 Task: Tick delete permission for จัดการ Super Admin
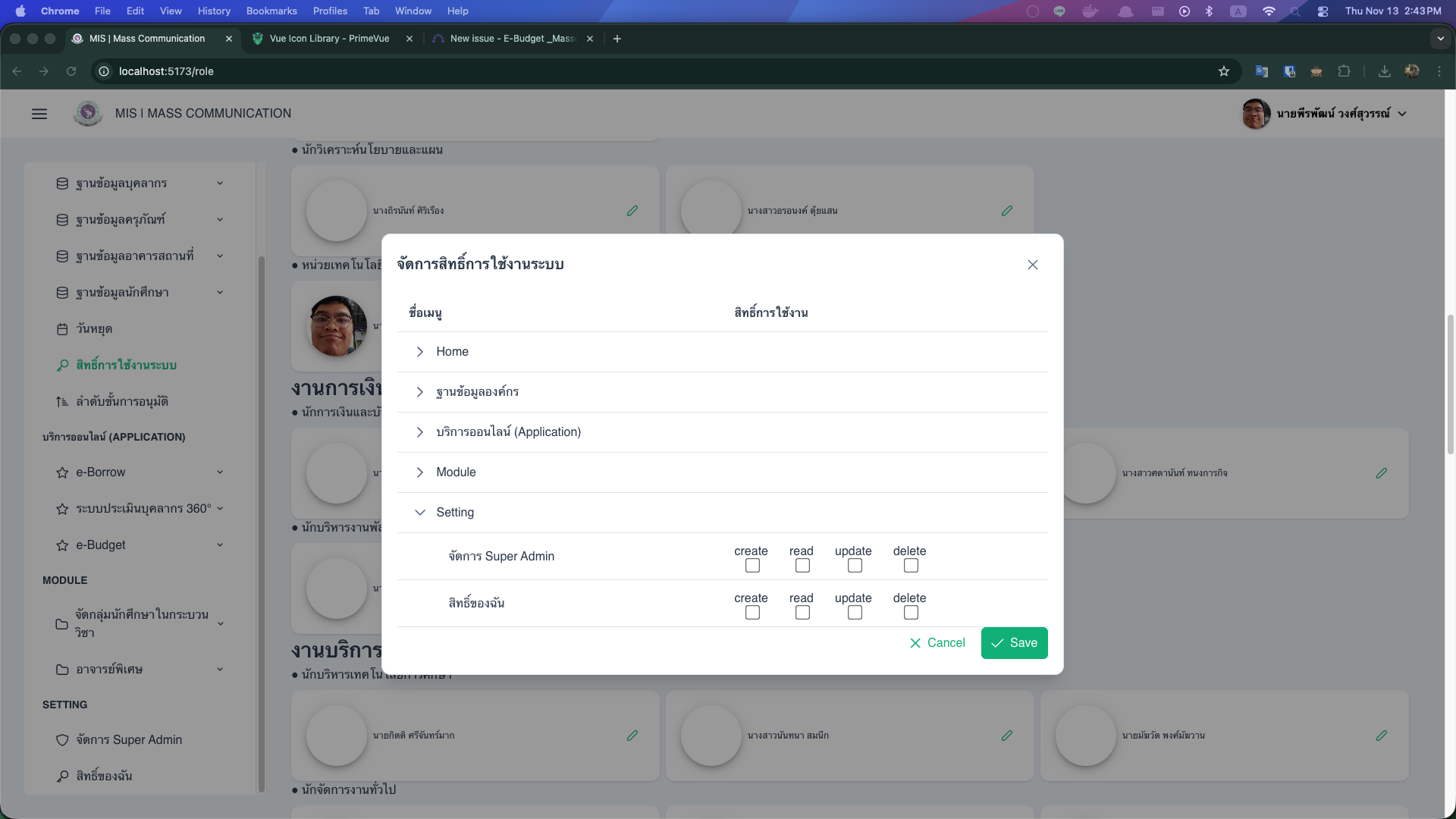point(911,566)
